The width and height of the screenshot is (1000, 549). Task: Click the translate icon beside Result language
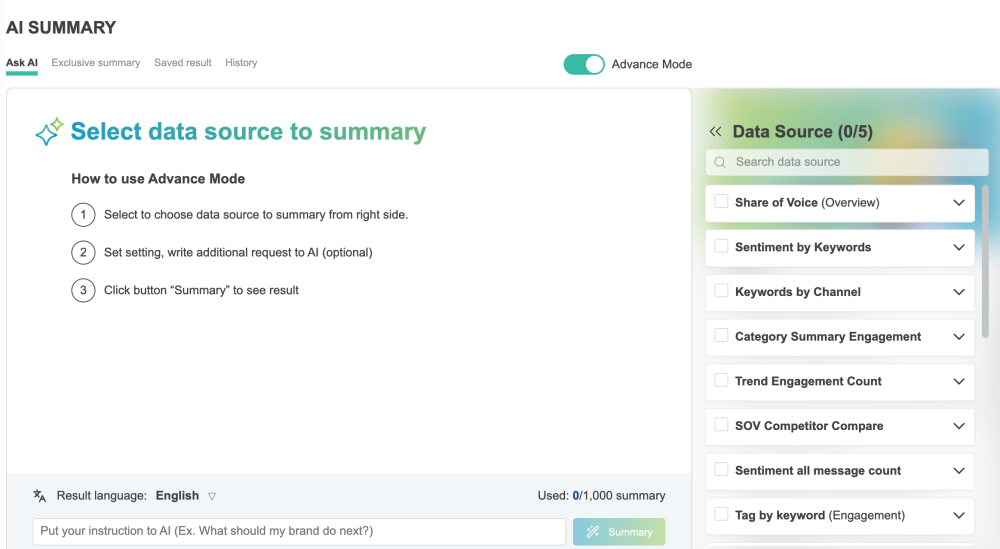40,495
